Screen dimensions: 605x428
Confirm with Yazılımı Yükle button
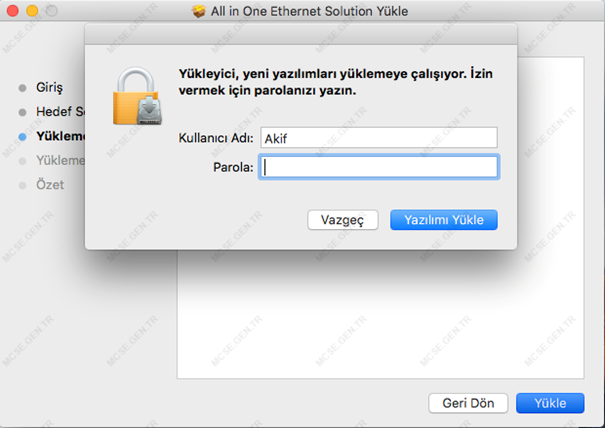tap(444, 220)
